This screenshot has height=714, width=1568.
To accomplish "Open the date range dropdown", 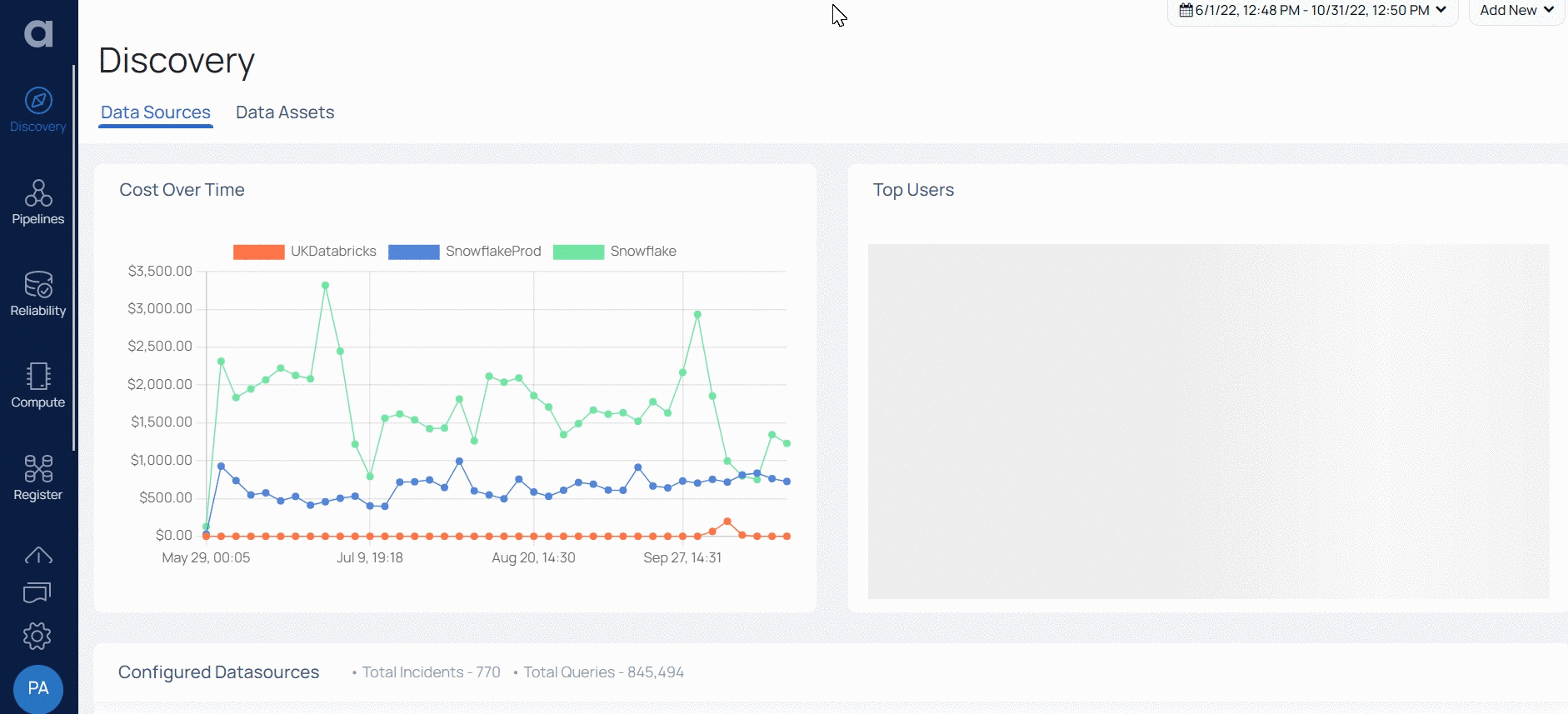I will pyautogui.click(x=1312, y=11).
